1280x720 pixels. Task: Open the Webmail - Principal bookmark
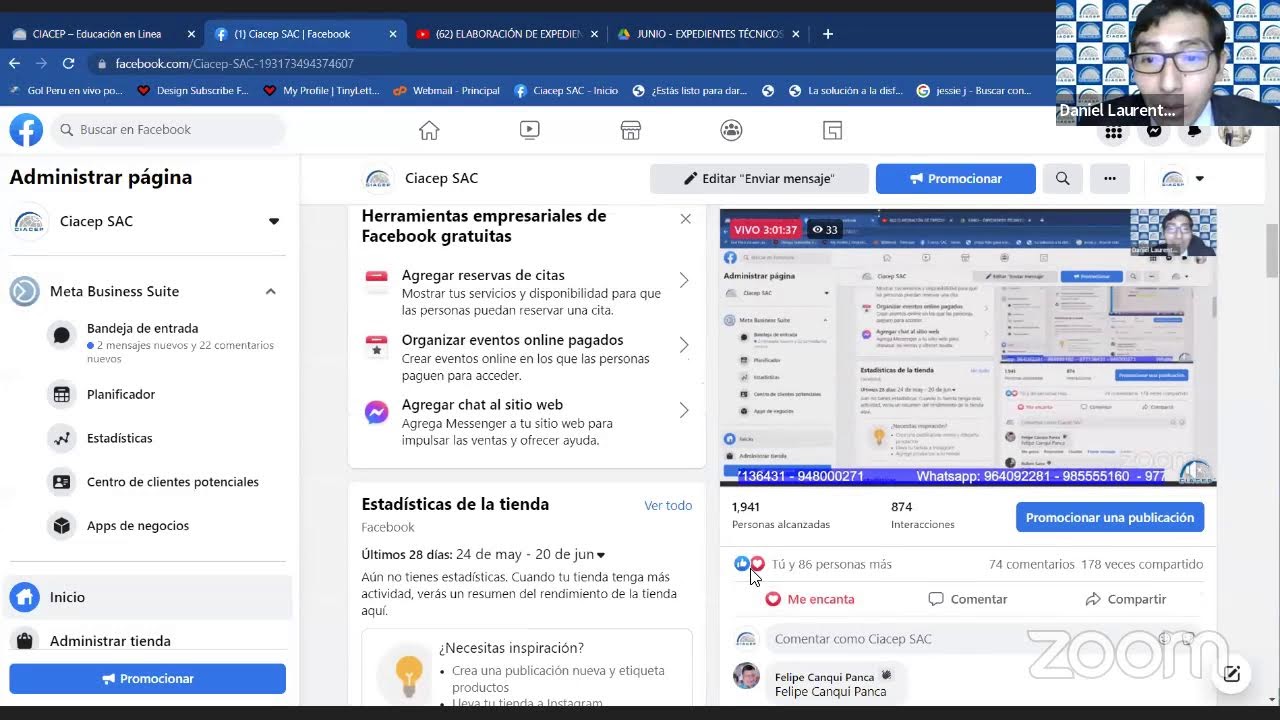[446, 90]
